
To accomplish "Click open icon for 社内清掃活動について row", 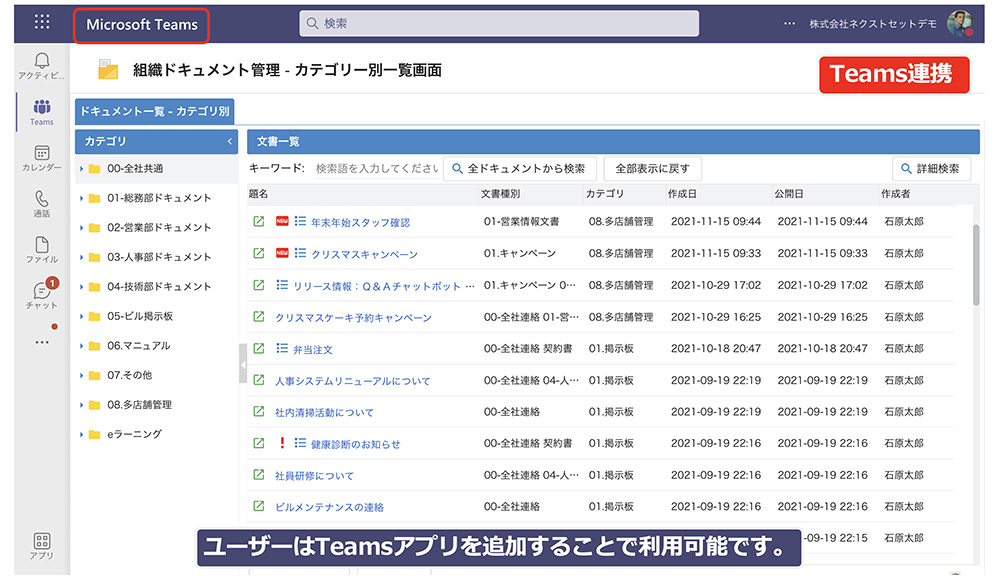I will 259,411.
